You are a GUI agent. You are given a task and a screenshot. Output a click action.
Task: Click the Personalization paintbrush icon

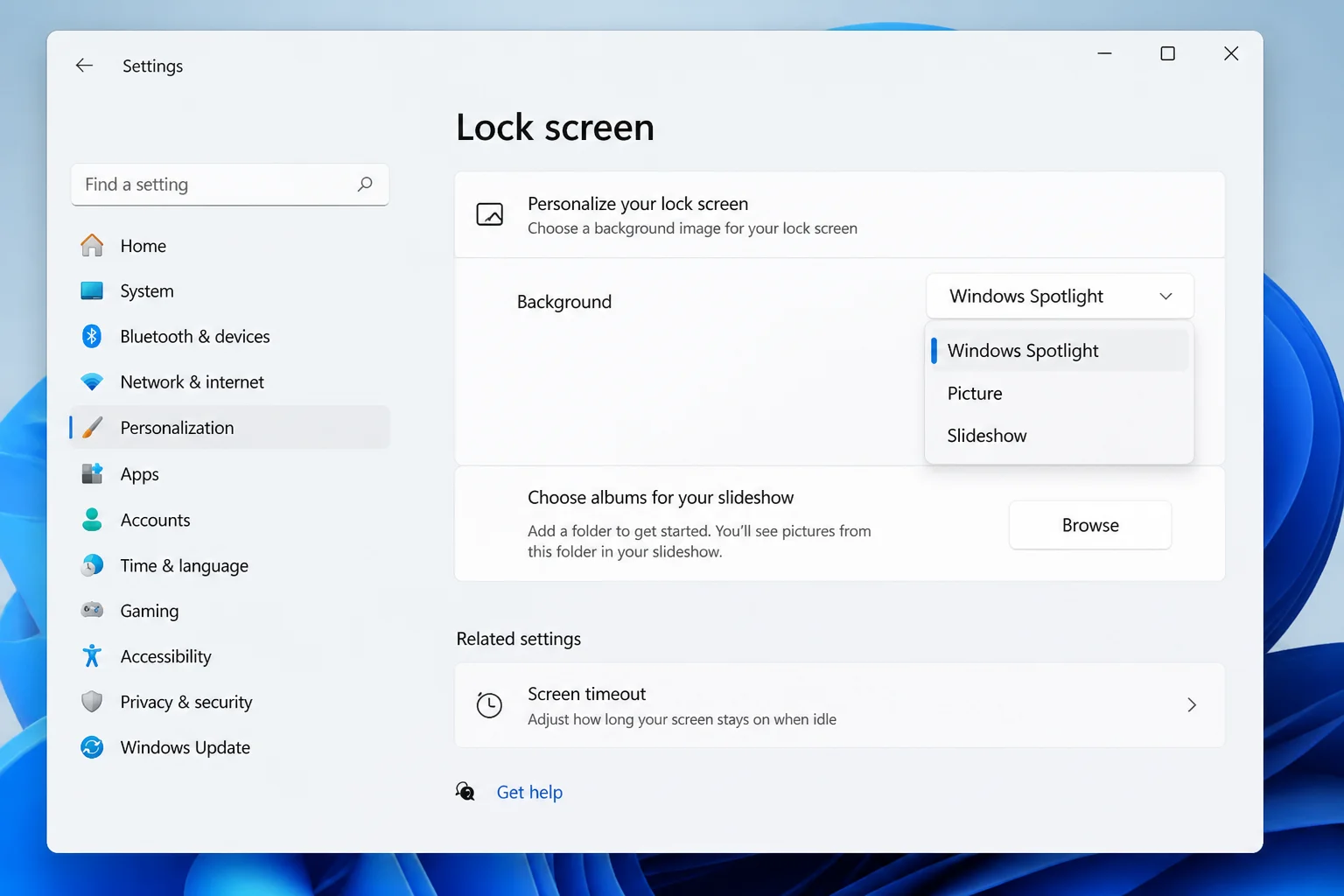click(x=92, y=428)
